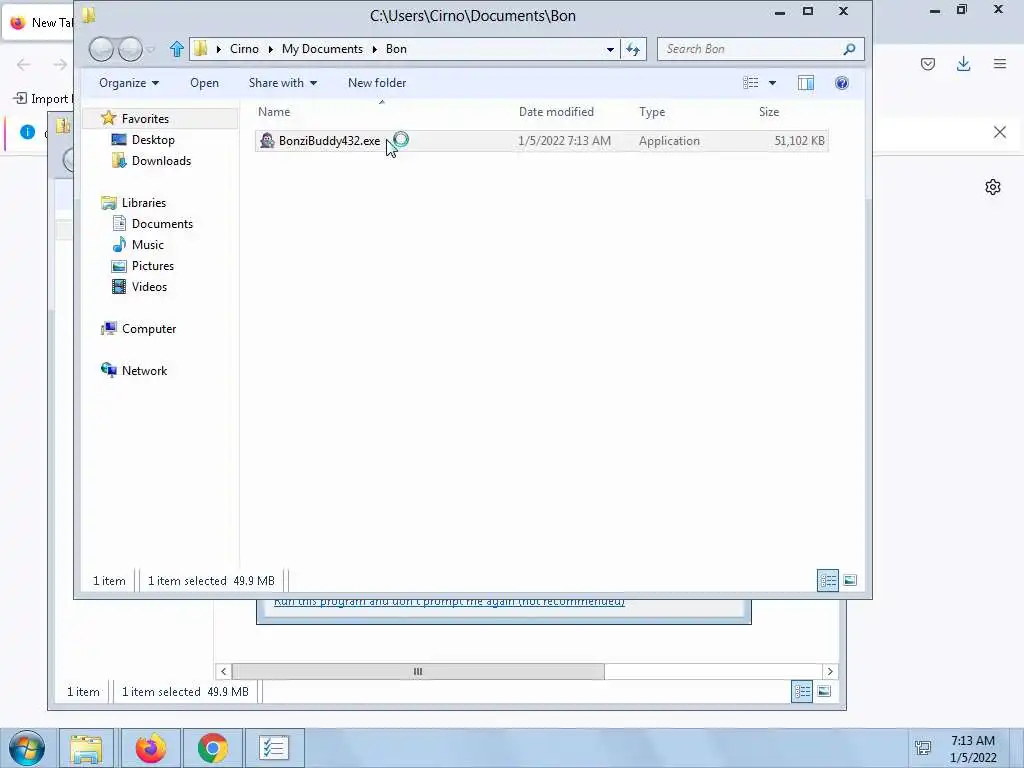1024x768 pixels.
Task: Select Libraries in the navigation pane
Action: click(144, 202)
